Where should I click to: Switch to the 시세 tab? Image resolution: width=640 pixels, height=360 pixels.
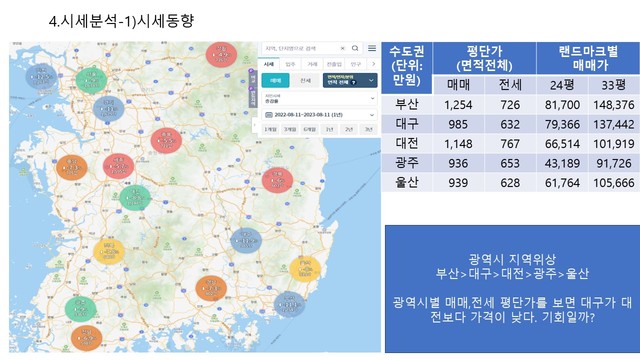pyautogui.click(x=269, y=64)
